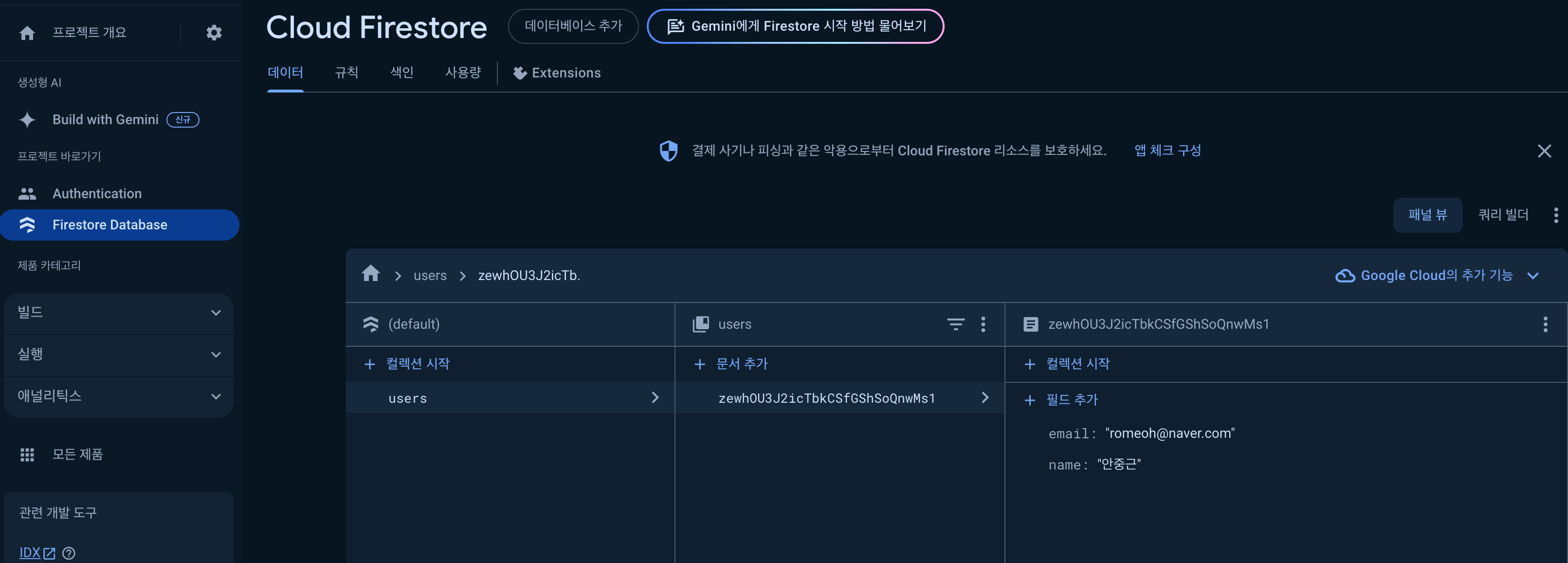The height and width of the screenshot is (563, 1568).
Task: Open document panel three-dot menu
Action: click(x=1545, y=324)
